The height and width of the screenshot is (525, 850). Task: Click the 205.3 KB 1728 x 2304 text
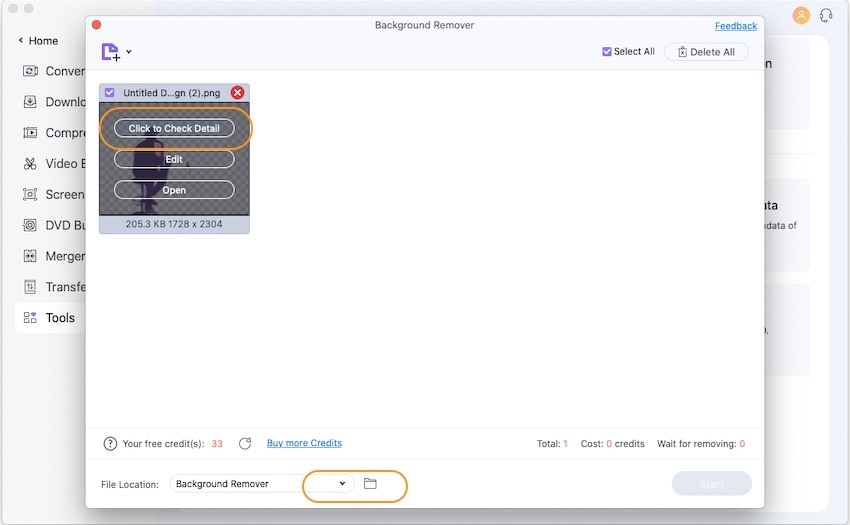click(x=174, y=224)
